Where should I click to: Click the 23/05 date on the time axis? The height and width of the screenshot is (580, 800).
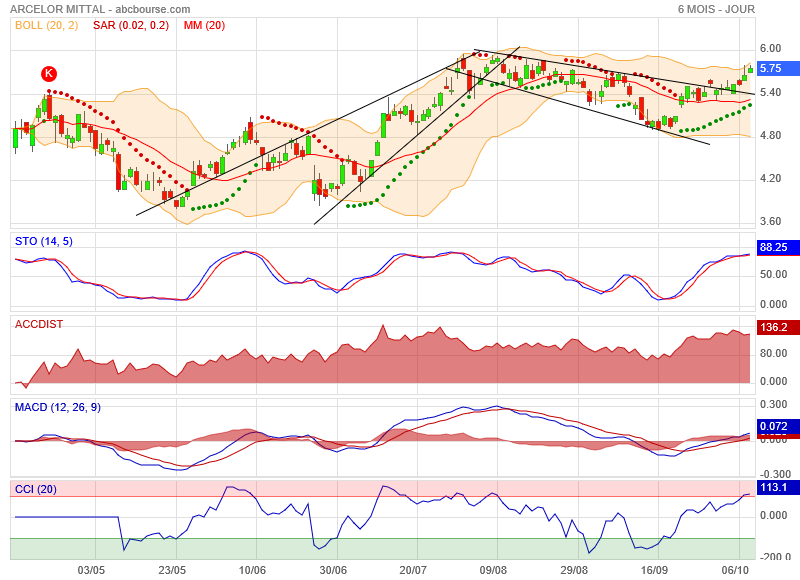pyautogui.click(x=172, y=570)
